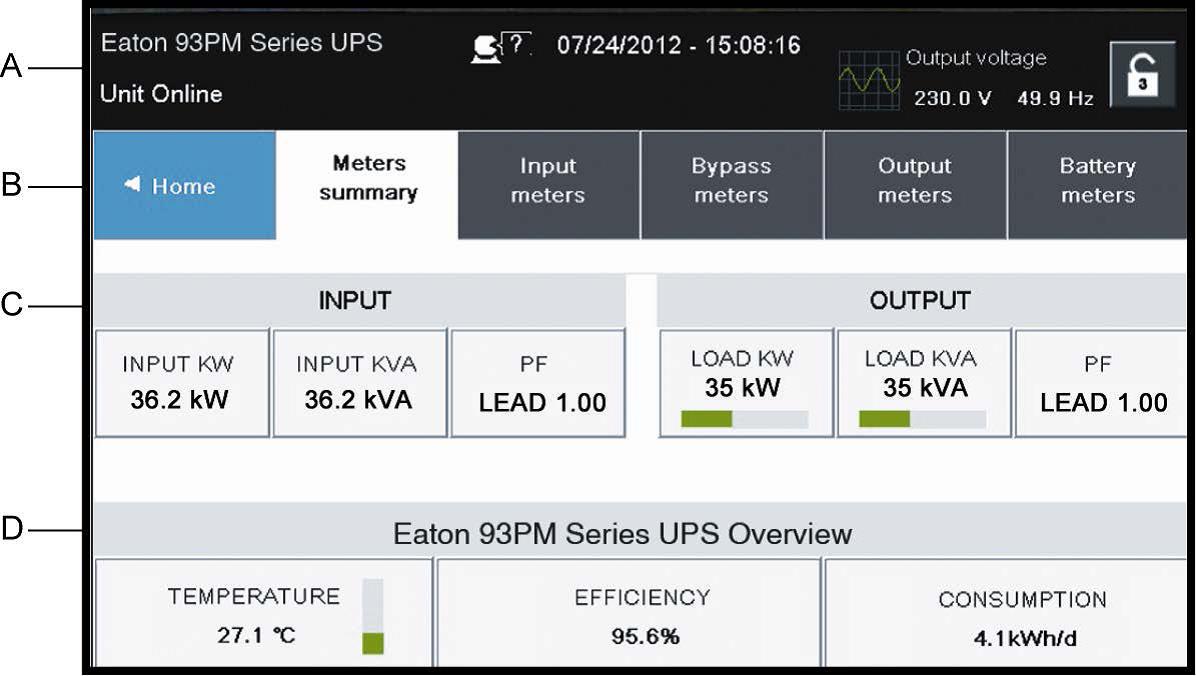This screenshot has width=1196, height=676.
Task: Select the INPUT KW tile
Action: (182, 383)
